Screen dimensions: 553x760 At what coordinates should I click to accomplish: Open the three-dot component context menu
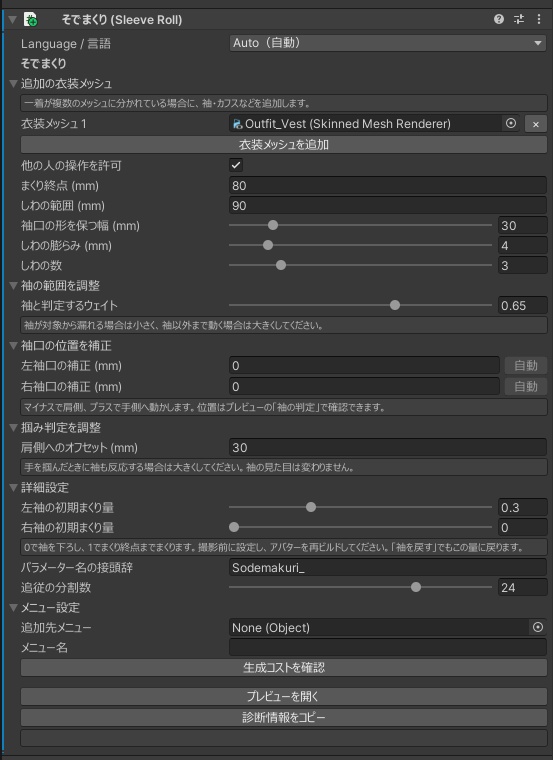(539, 19)
